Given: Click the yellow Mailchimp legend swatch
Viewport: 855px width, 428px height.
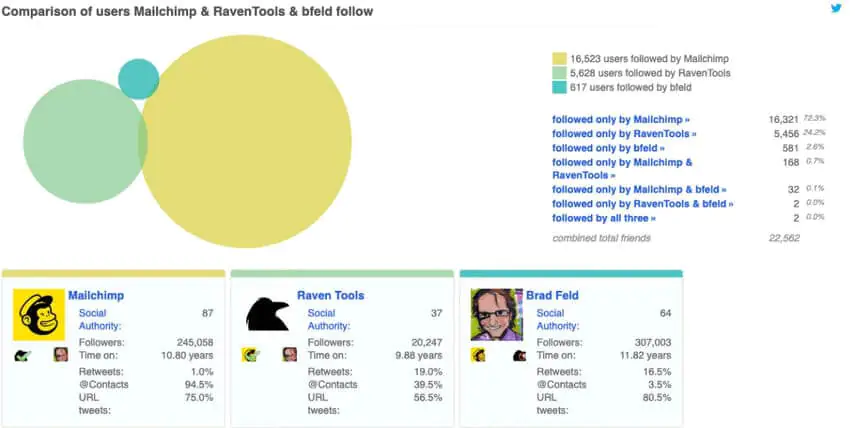Looking at the screenshot, I should click(x=560, y=59).
